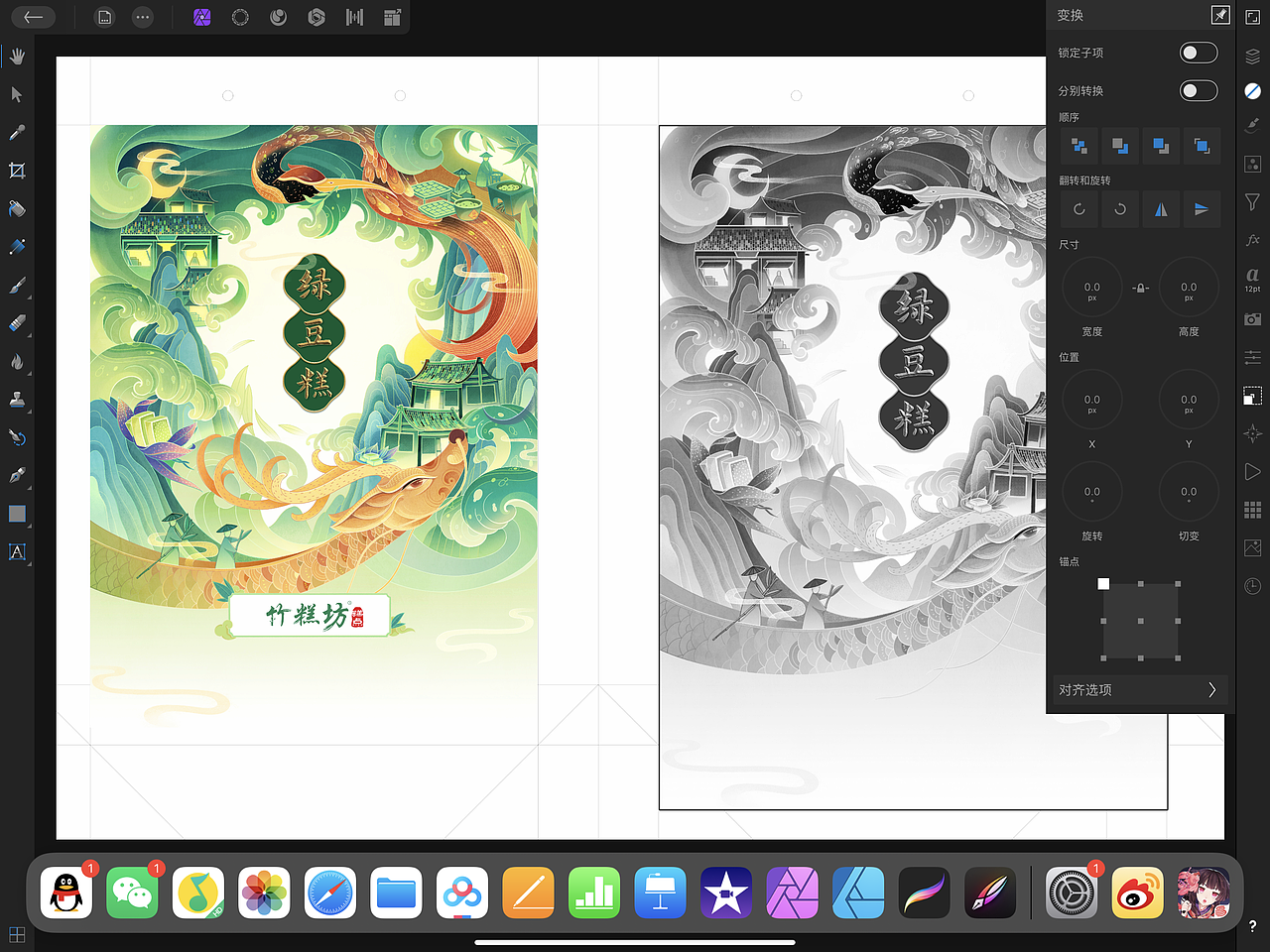Image resolution: width=1270 pixels, height=952 pixels.
Task: Click the move-forward-one order button
Action: (x=1161, y=146)
